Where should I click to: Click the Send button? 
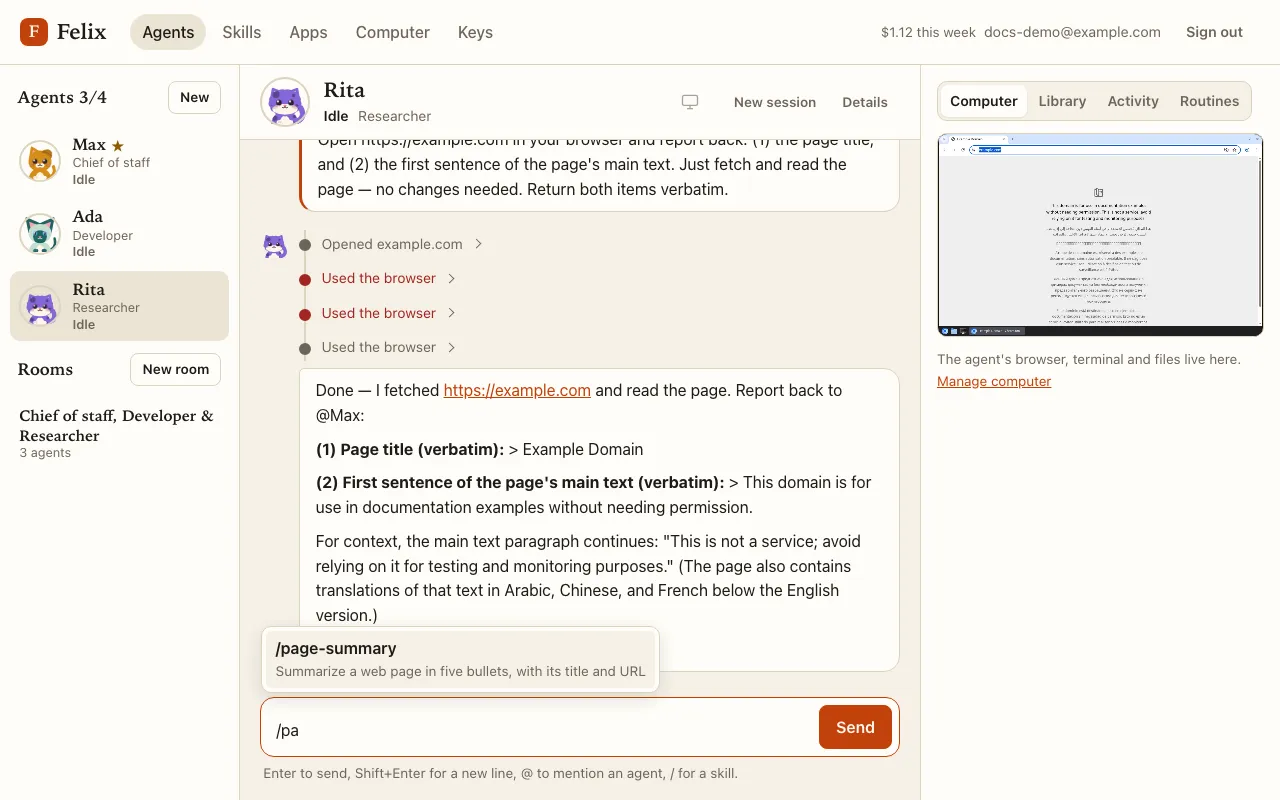click(855, 727)
